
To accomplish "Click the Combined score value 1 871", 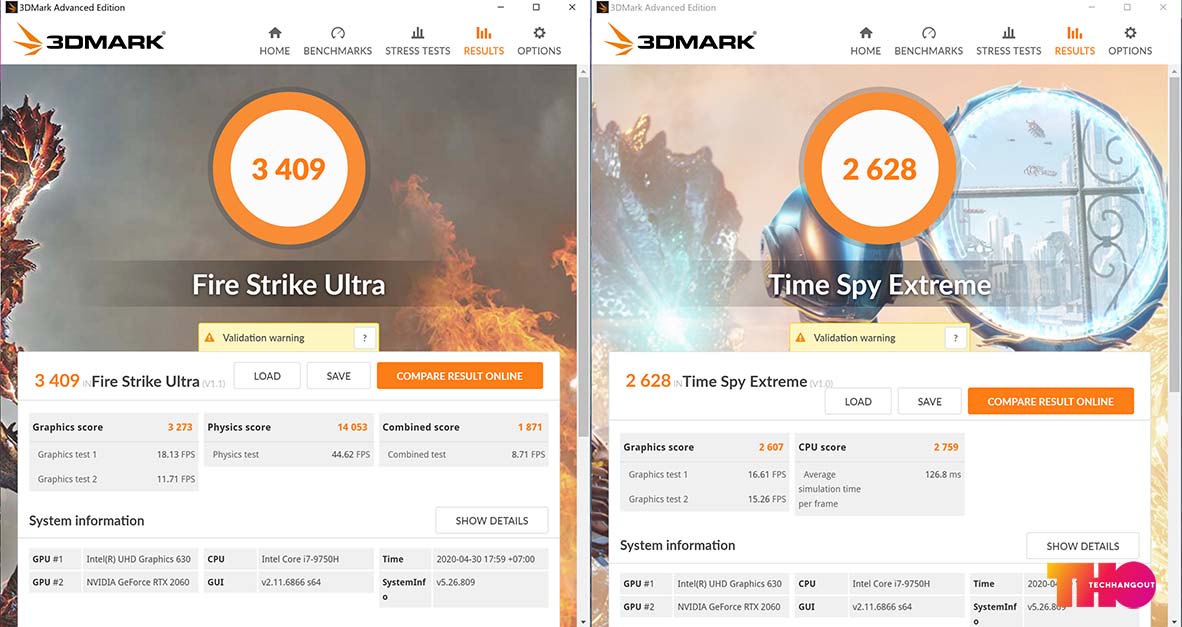I will point(530,427).
